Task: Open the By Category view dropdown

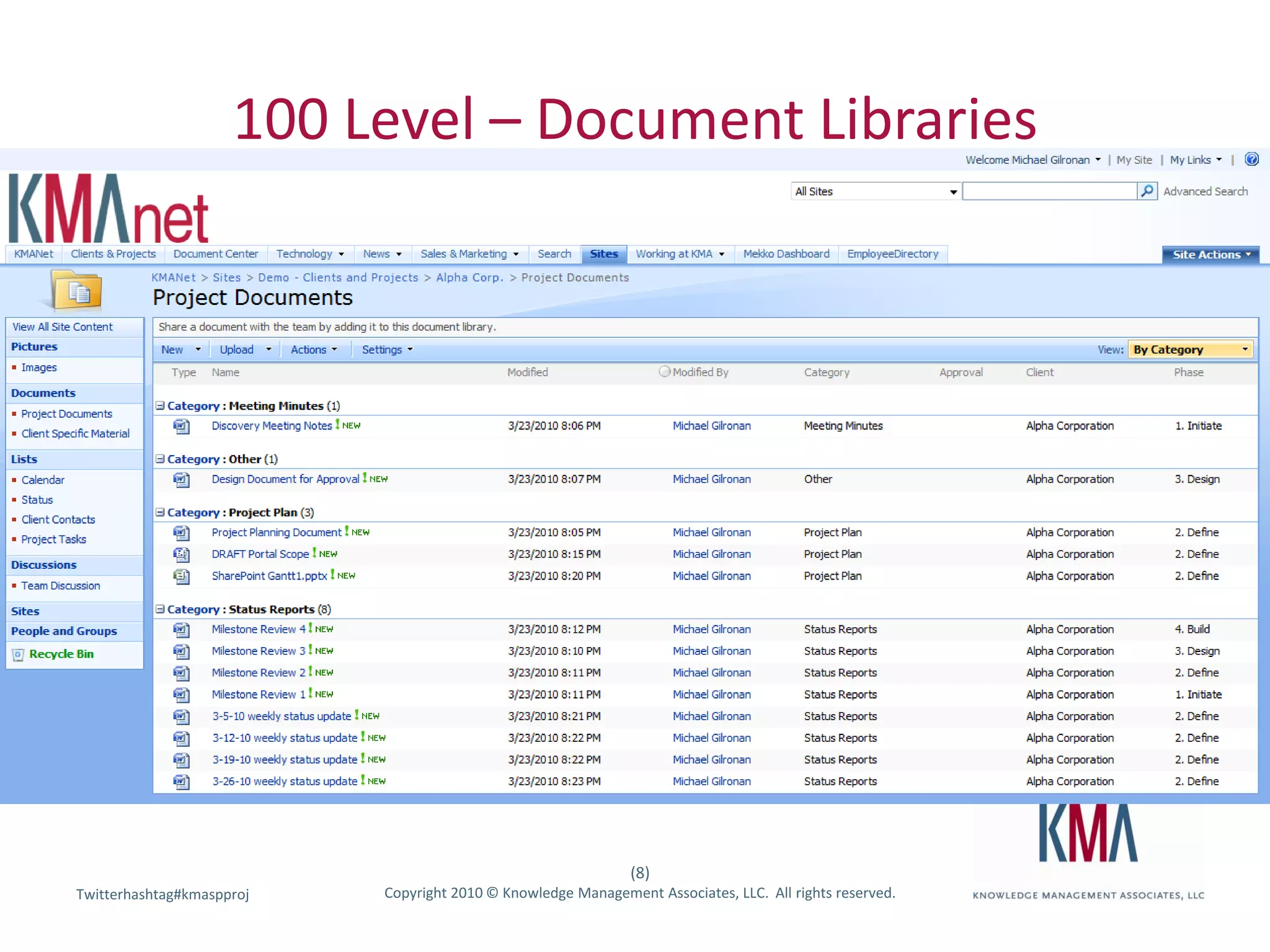Action: tap(1191, 350)
